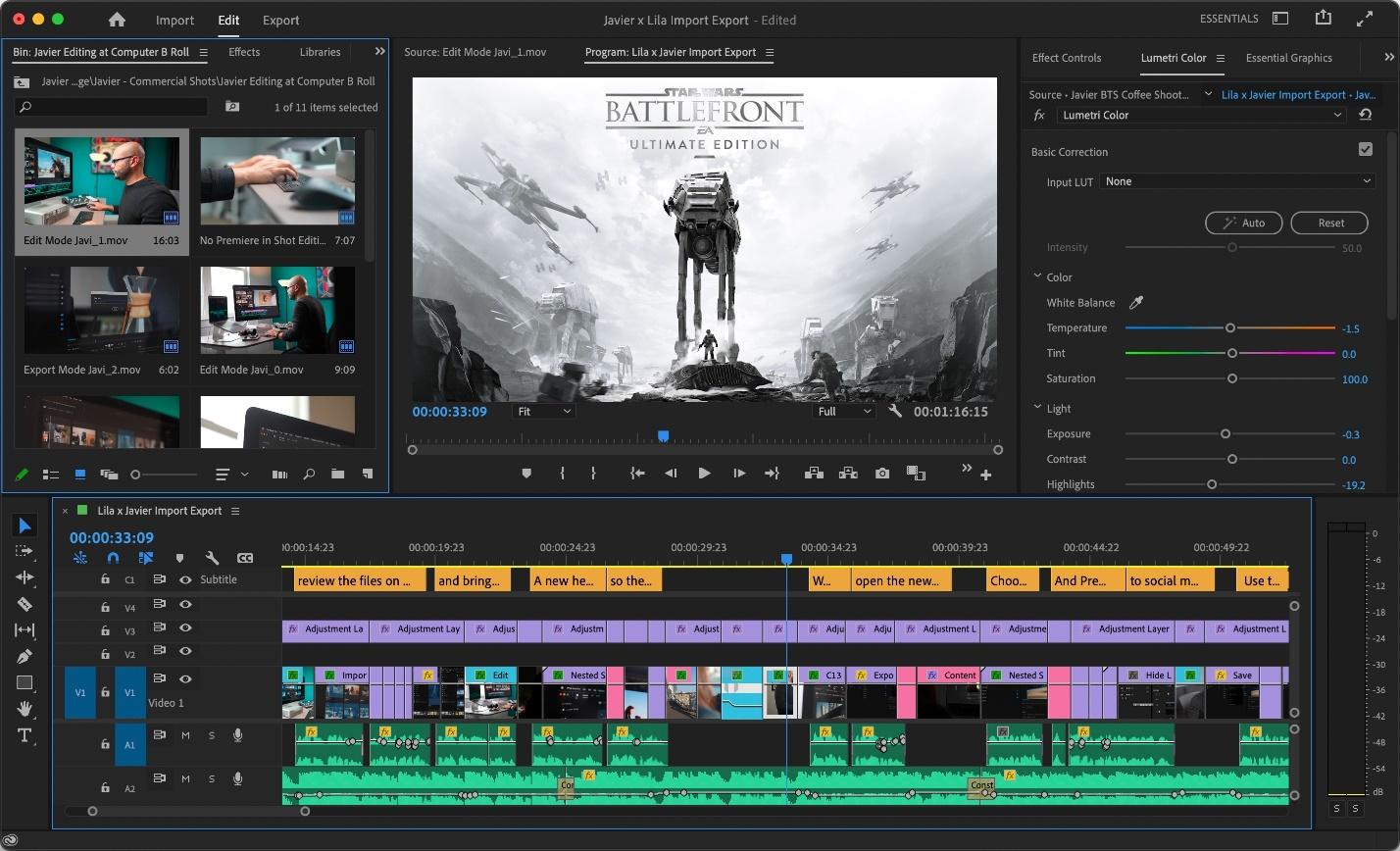Viewport: 1400px width, 851px height.
Task: Toggle Basic Correction checkbox
Action: (1365, 149)
